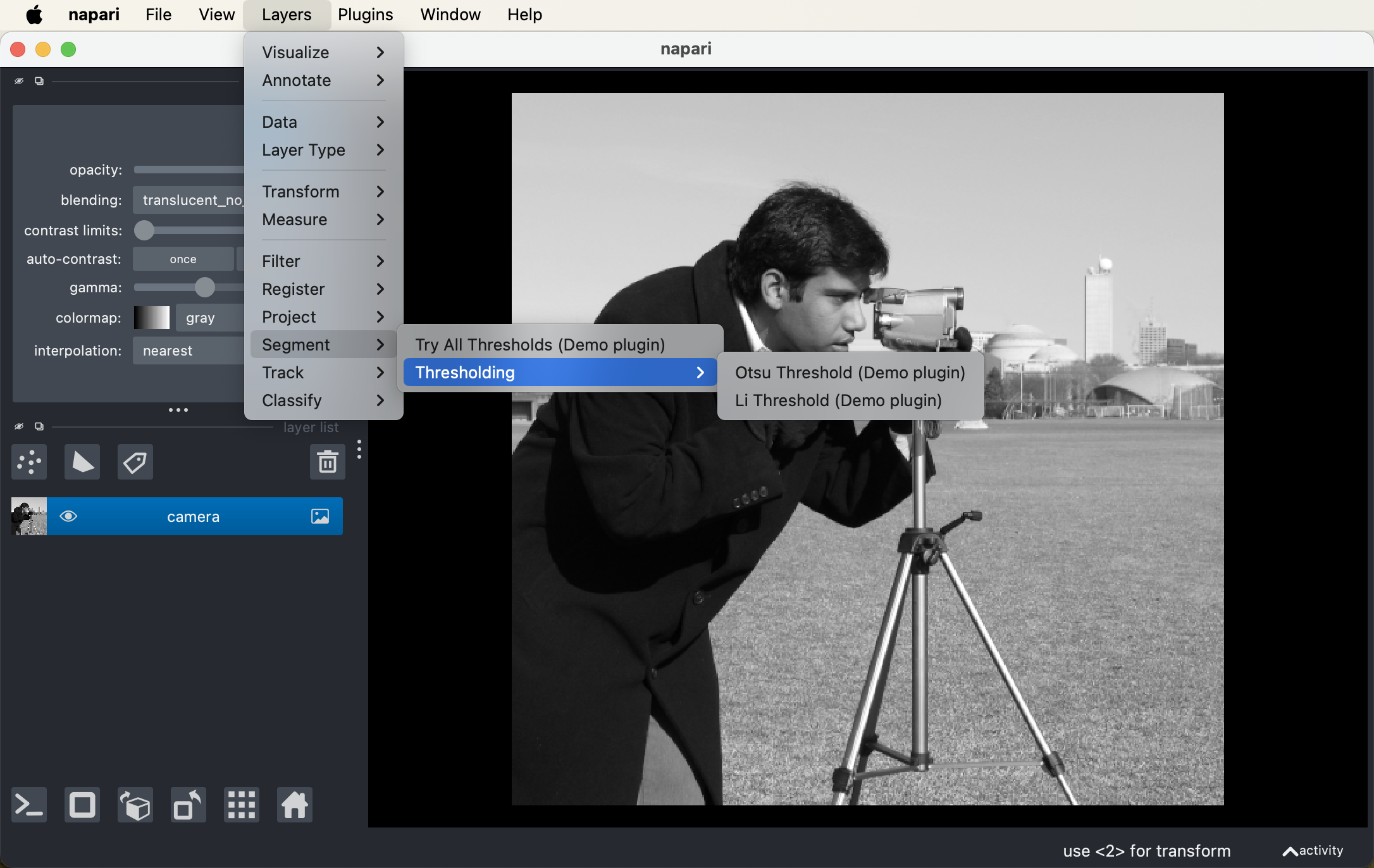Viewport: 1374px width, 868px height.
Task: Choose Try All Thresholds (Demo plugin)
Action: pos(540,344)
